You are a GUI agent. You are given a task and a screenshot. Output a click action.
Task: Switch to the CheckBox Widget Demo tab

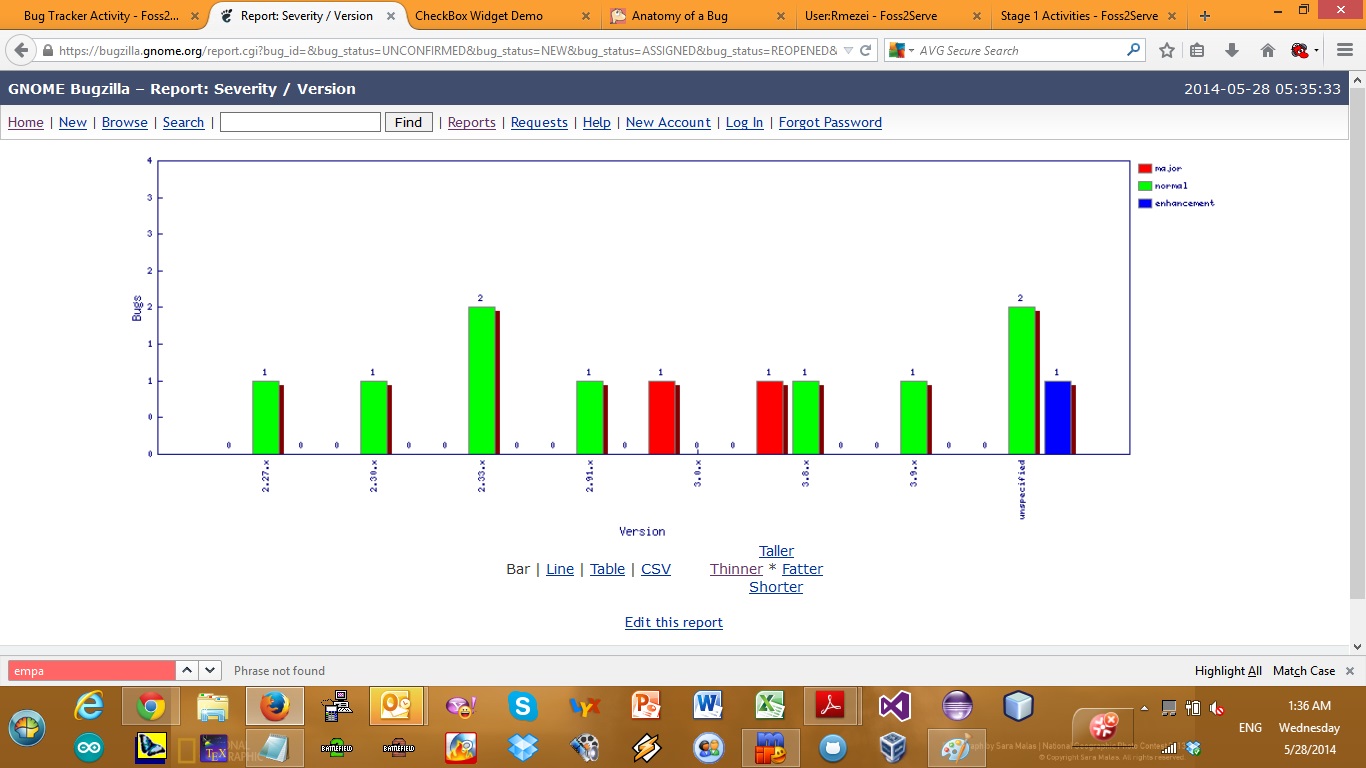click(x=479, y=16)
